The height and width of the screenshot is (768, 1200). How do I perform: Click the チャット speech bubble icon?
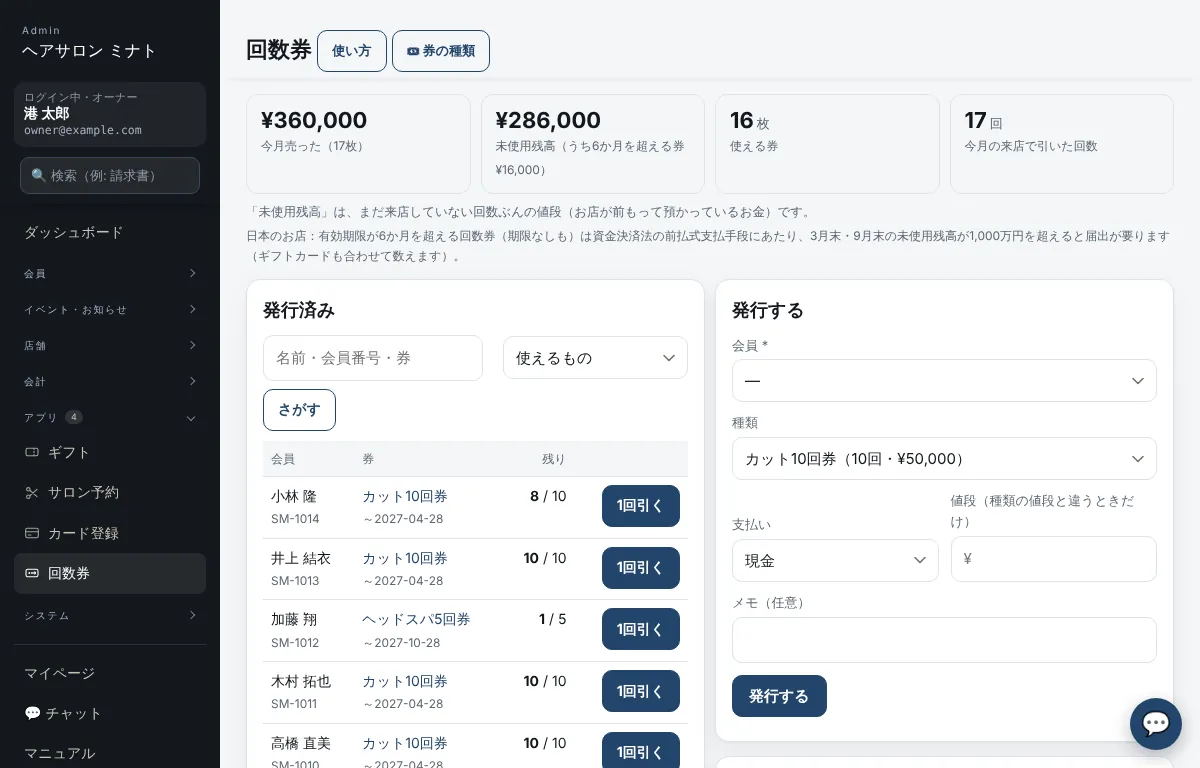click(x=32, y=713)
